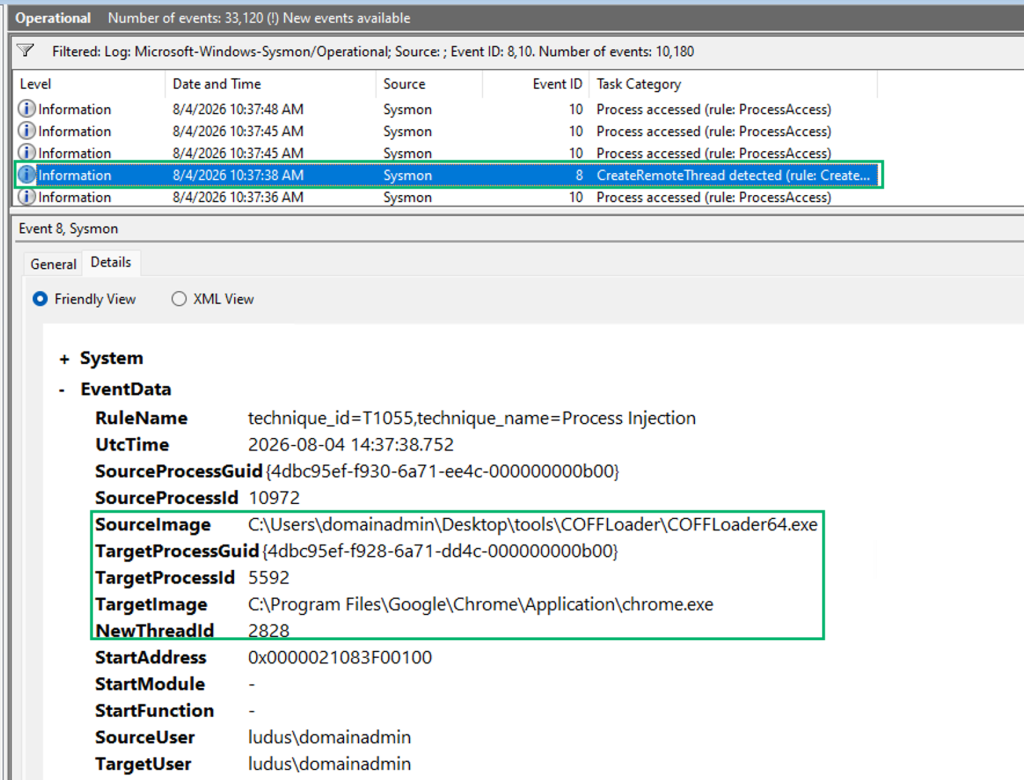
Task: Select the XML View radio button
Action: pos(178,299)
